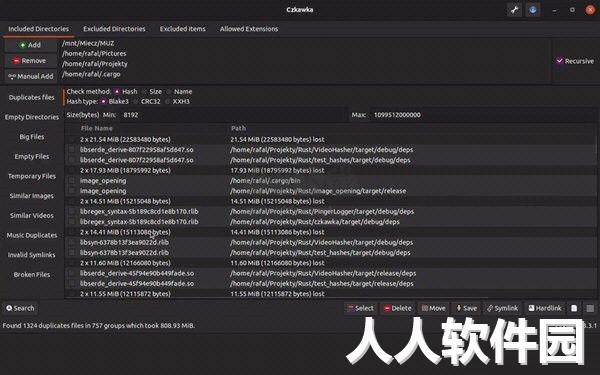Switch to Included Directories tab
The image size is (600, 375).
click(39, 29)
